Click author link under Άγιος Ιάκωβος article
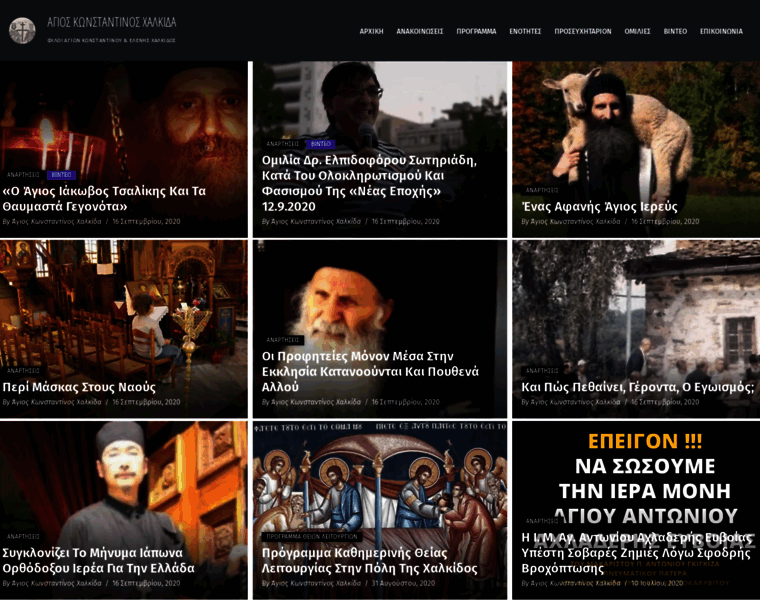The width and height of the screenshot is (760, 600). 56,221
